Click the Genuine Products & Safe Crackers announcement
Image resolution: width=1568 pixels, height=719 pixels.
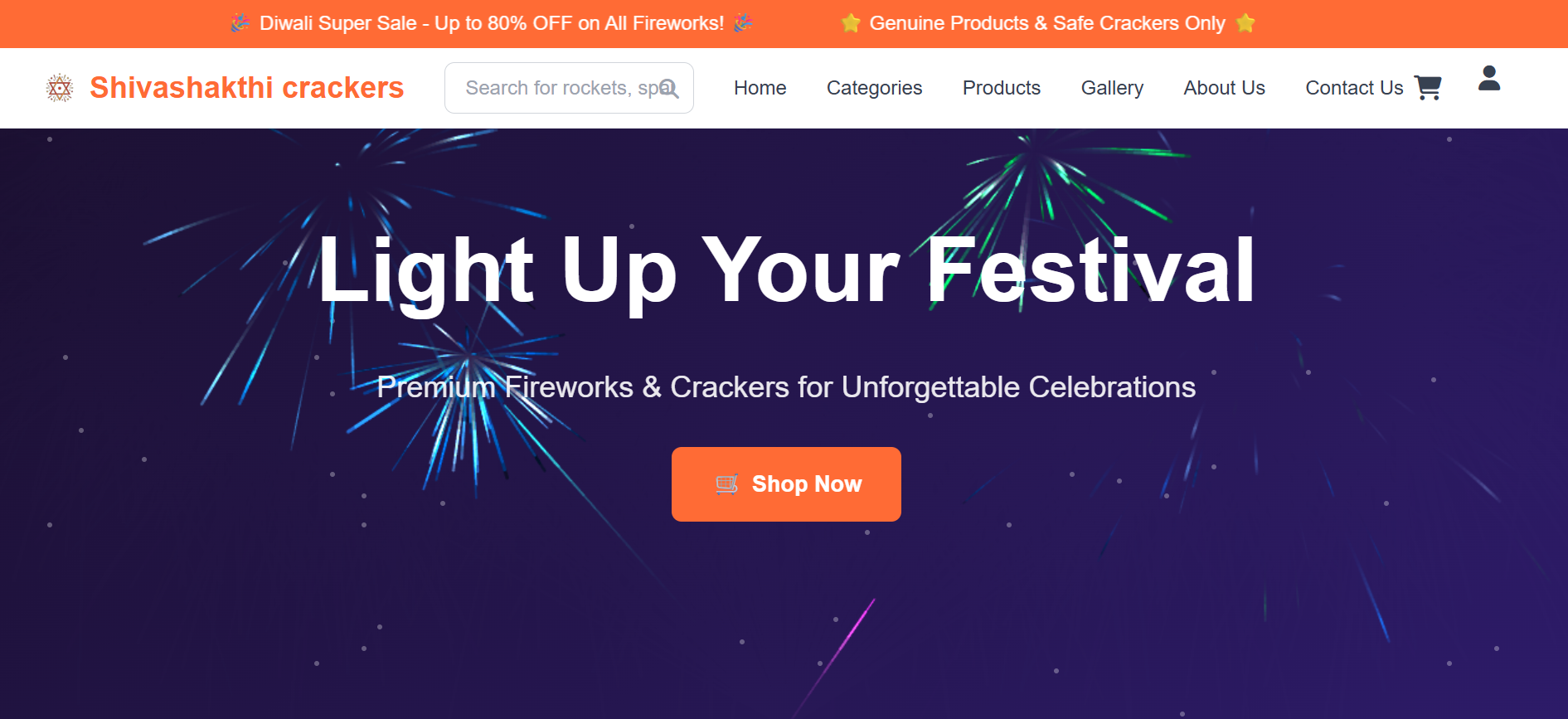click(1046, 23)
